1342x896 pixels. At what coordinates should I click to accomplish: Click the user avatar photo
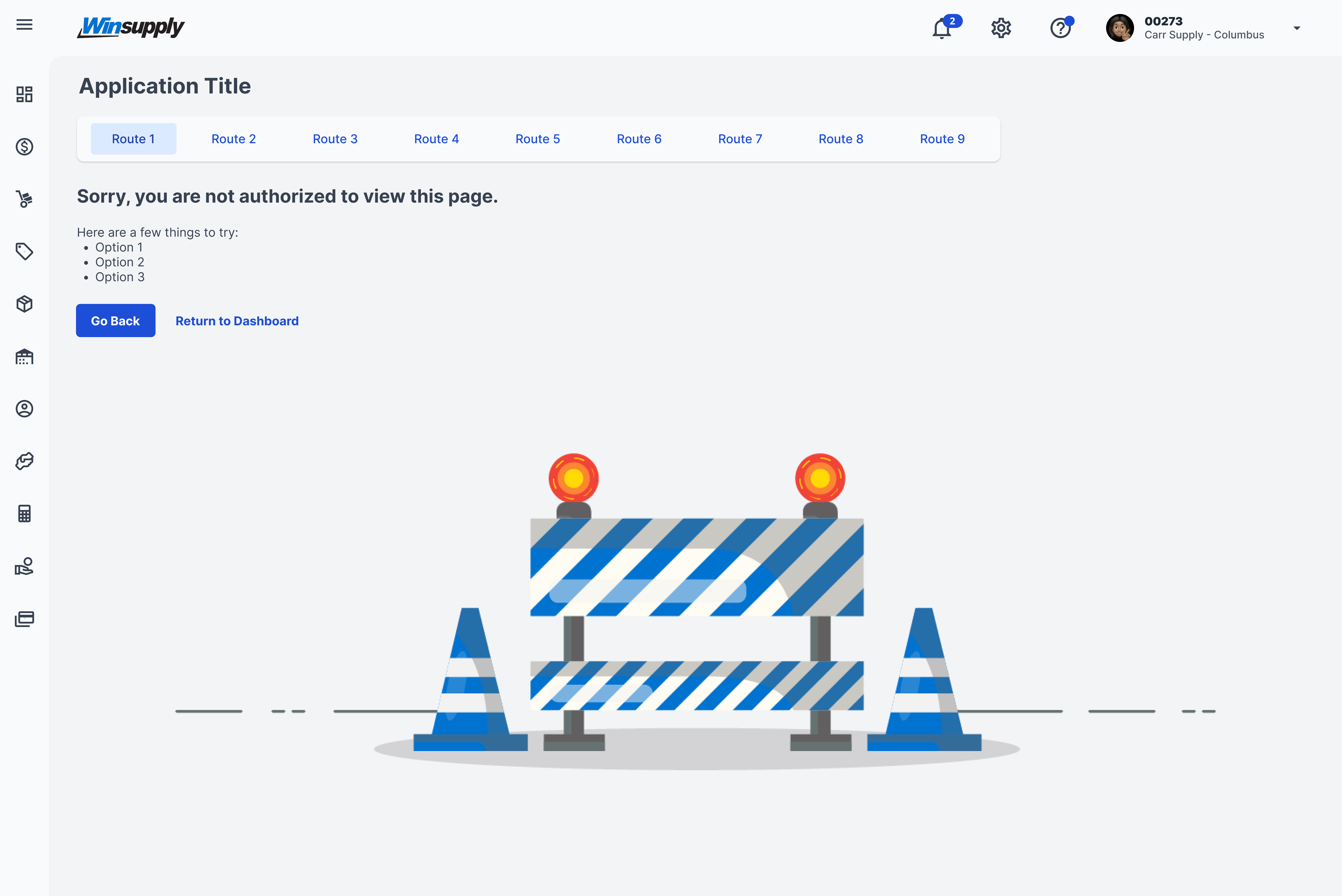(1120, 28)
